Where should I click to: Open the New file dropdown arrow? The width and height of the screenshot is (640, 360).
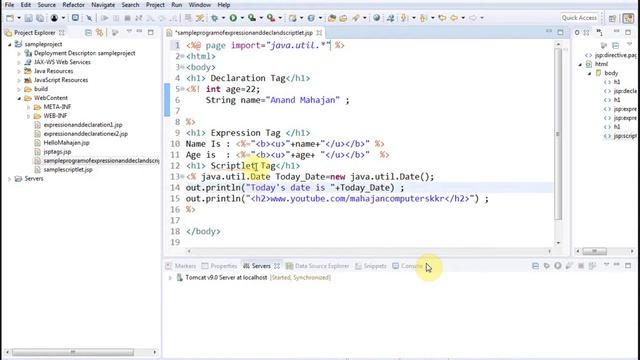[19, 18]
